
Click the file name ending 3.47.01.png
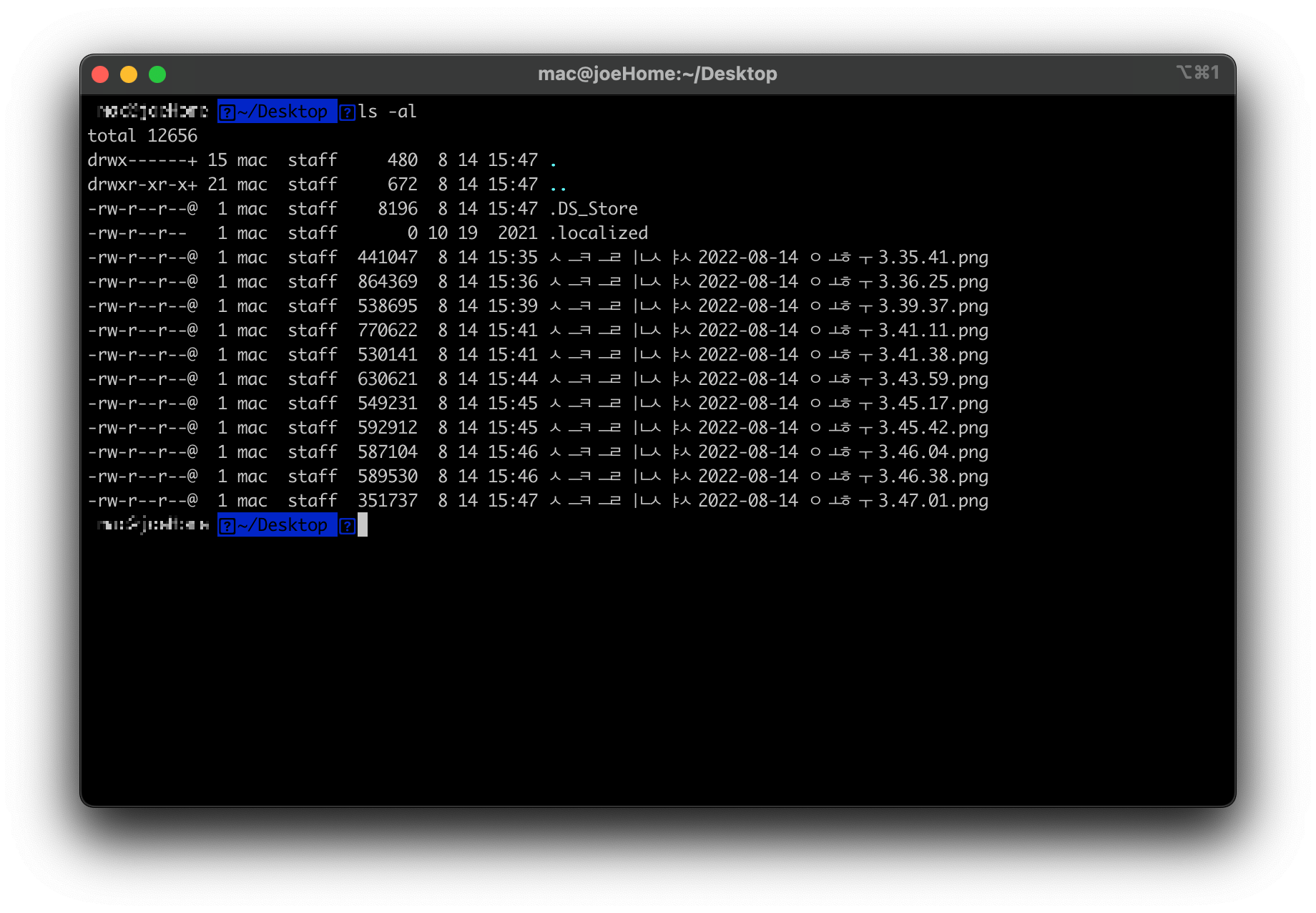click(769, 501)
